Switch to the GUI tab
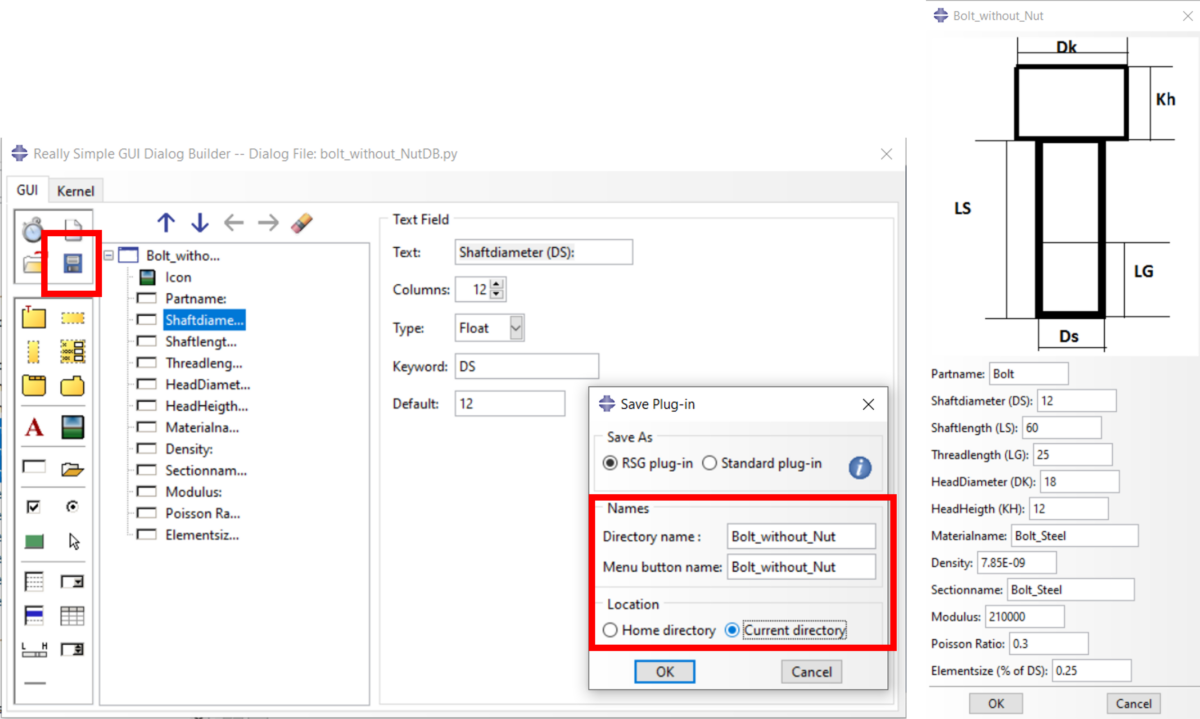This screenshot has height=719, width=1200. 27,190
